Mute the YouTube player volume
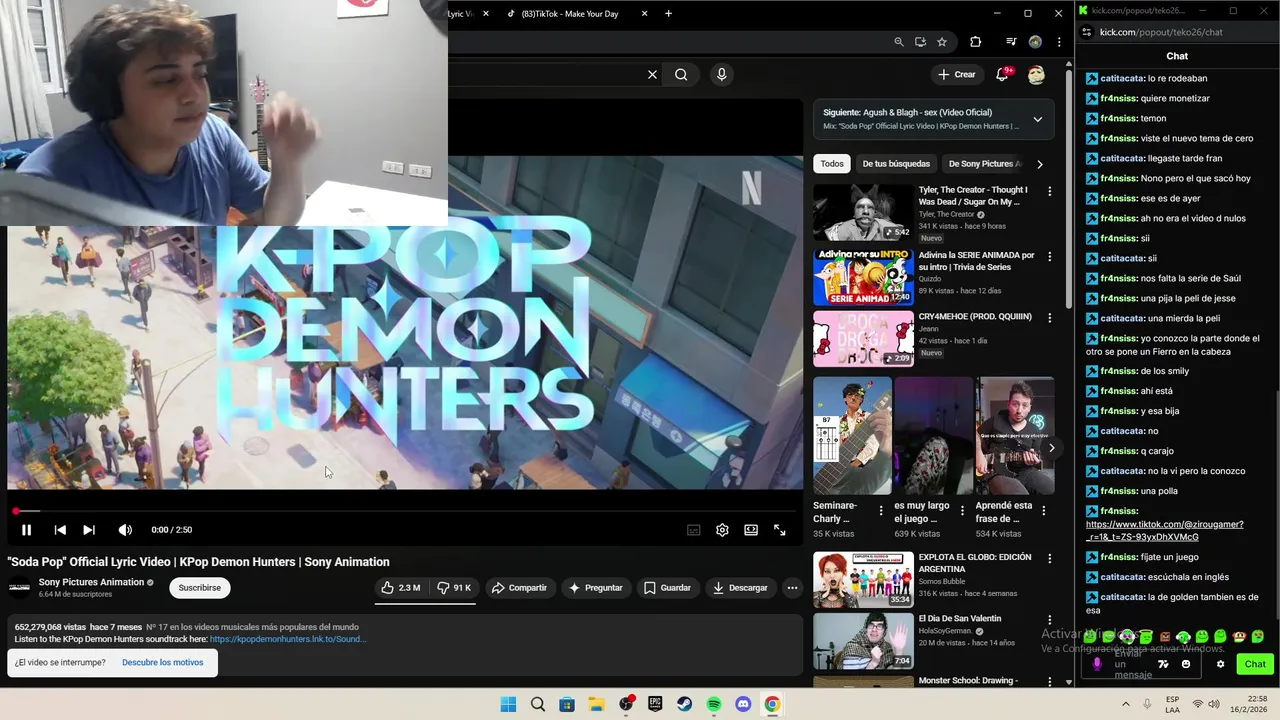The image size is (1280, 720). point(125,530)
